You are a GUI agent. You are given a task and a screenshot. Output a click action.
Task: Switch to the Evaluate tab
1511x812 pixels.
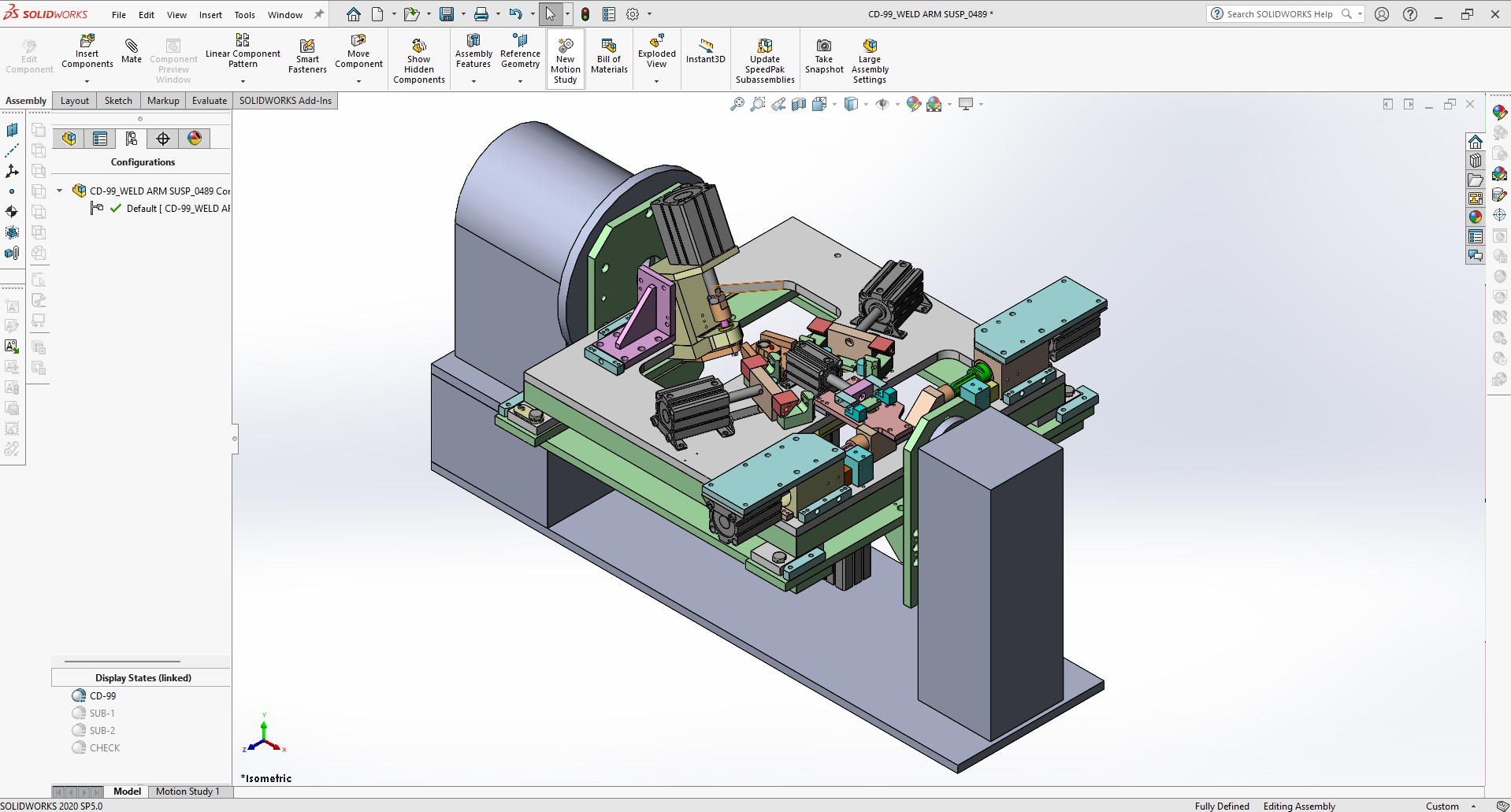pos(210,100)
